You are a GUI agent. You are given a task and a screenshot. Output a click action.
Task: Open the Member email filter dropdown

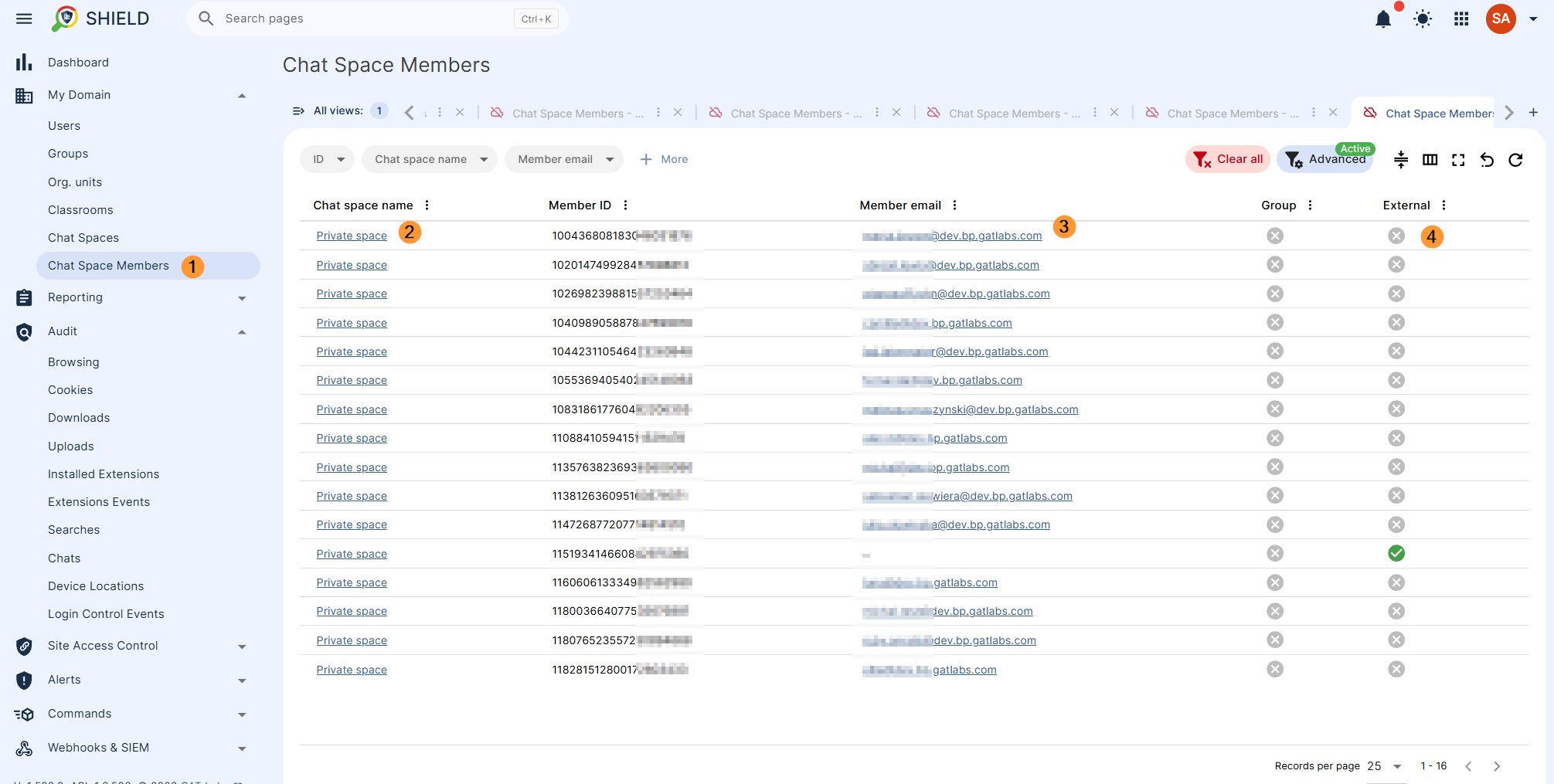pyautogui.click(x=564, y=159)
